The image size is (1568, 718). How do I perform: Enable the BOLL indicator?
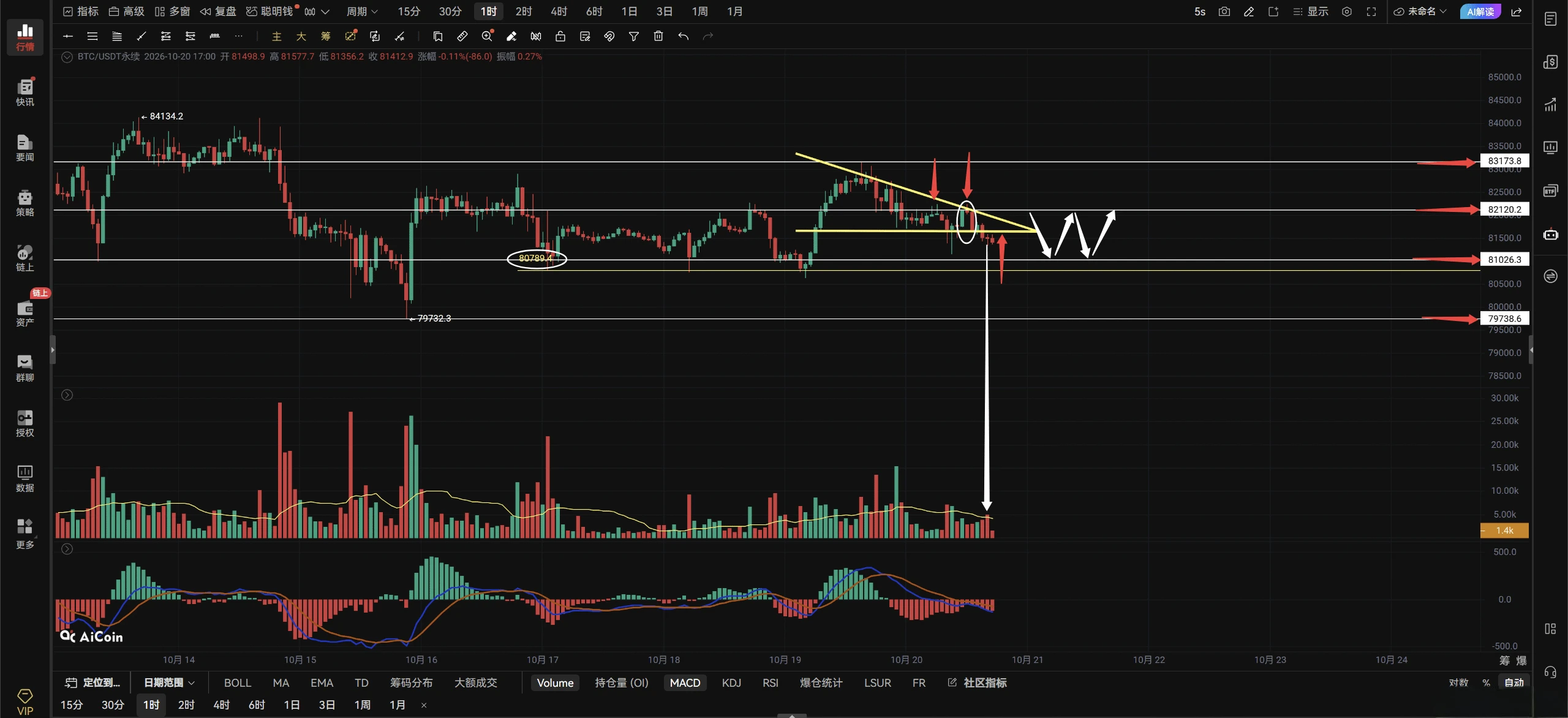click(x=238, y=682)
